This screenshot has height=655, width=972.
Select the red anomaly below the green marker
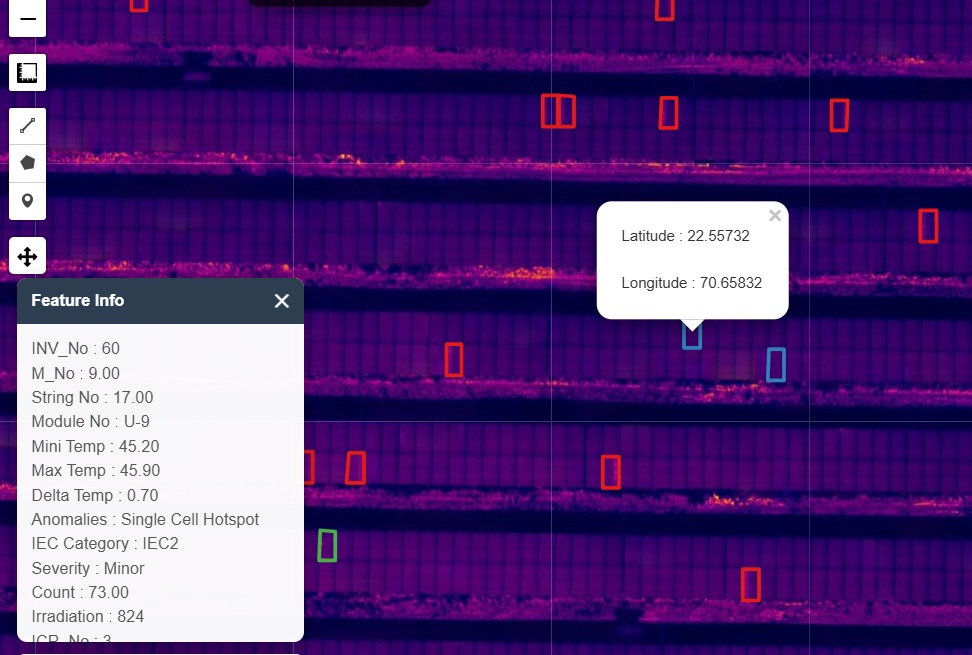[751, 584]
